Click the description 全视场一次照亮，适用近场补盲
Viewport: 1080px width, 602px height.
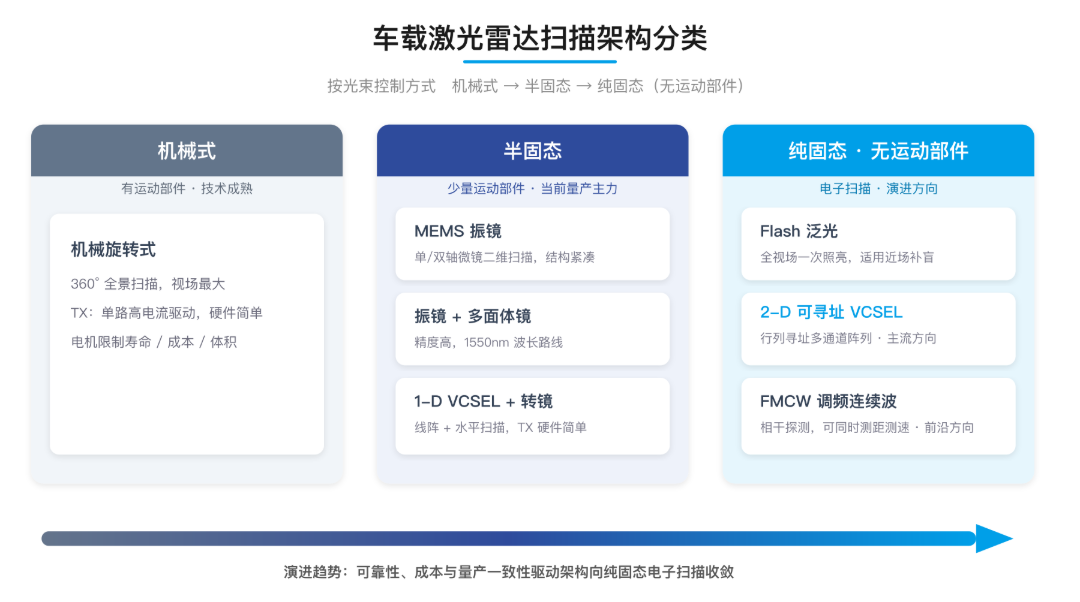(847, 258)
